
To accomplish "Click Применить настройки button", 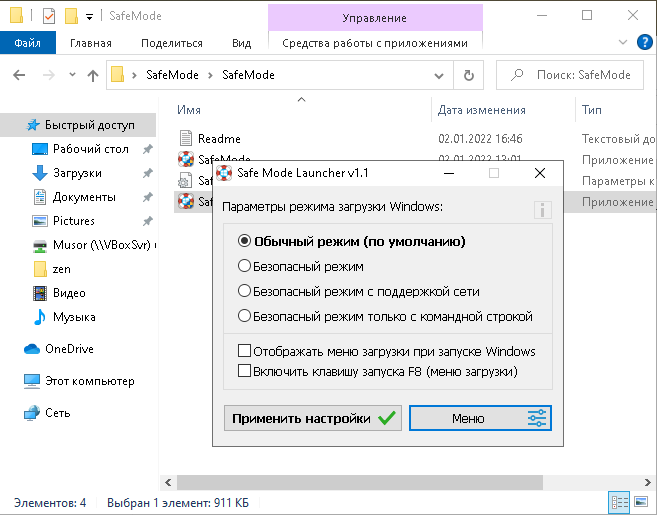I will (313, 418).
